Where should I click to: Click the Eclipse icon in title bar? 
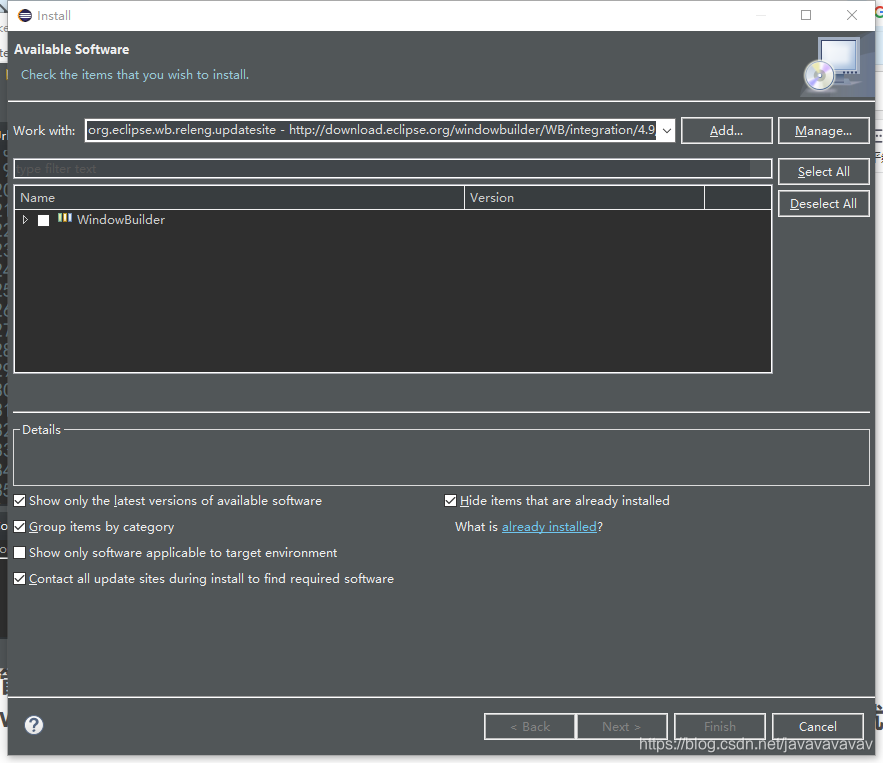25,15
